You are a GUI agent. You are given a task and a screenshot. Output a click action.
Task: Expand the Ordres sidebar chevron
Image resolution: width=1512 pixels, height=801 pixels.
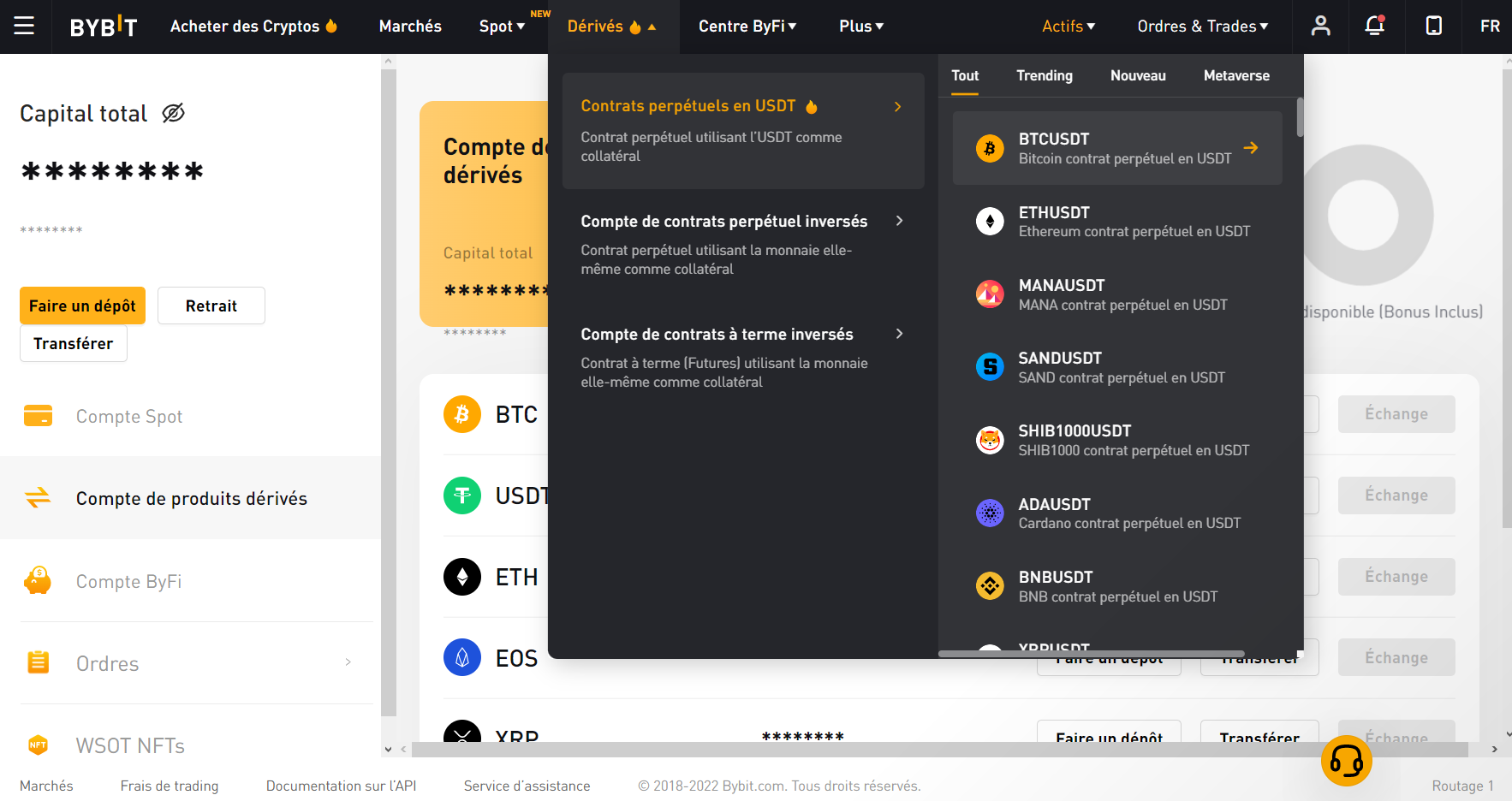[x=348, y=662]
